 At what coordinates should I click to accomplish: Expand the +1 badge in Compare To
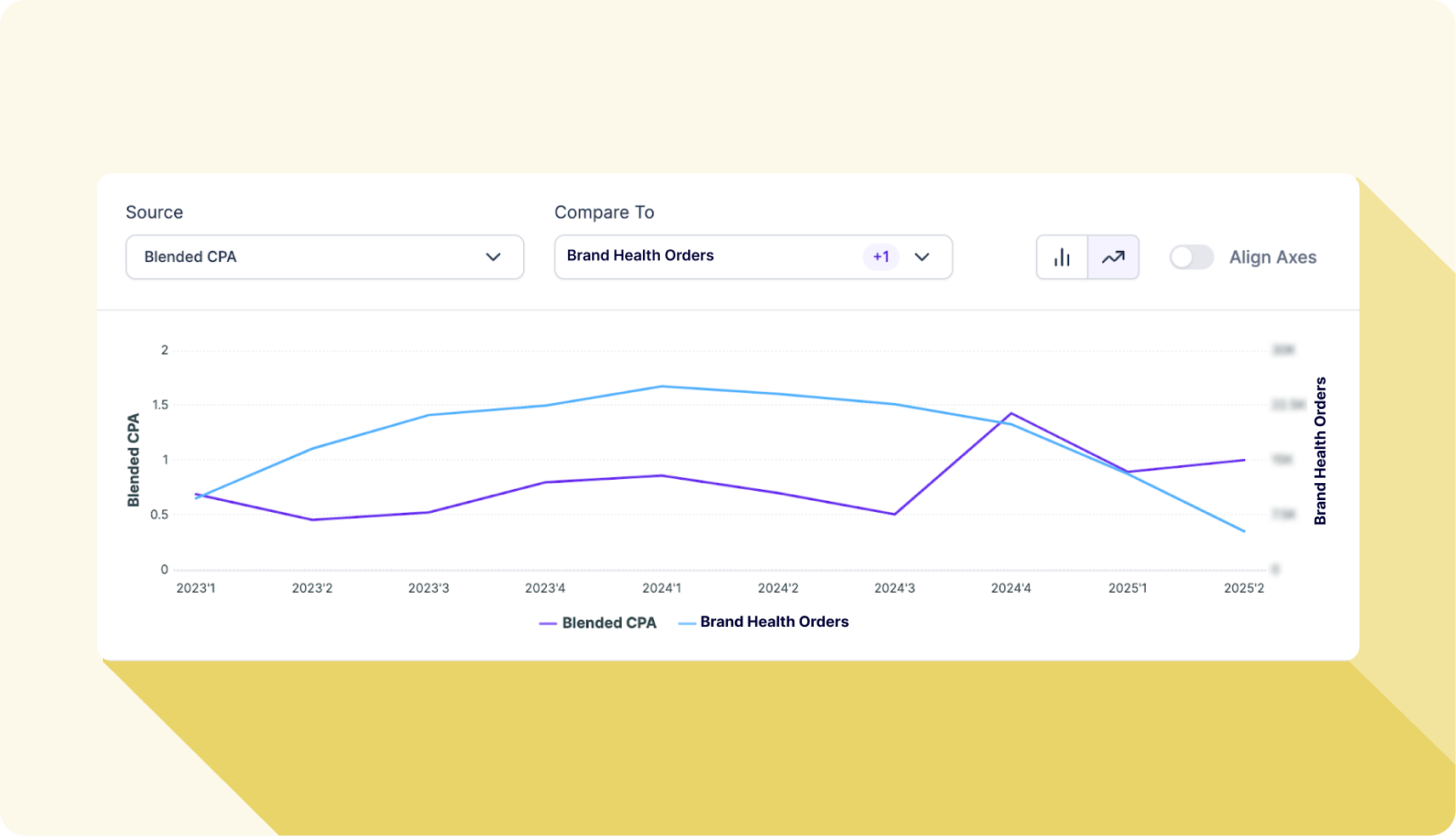(x=881, y=257)
